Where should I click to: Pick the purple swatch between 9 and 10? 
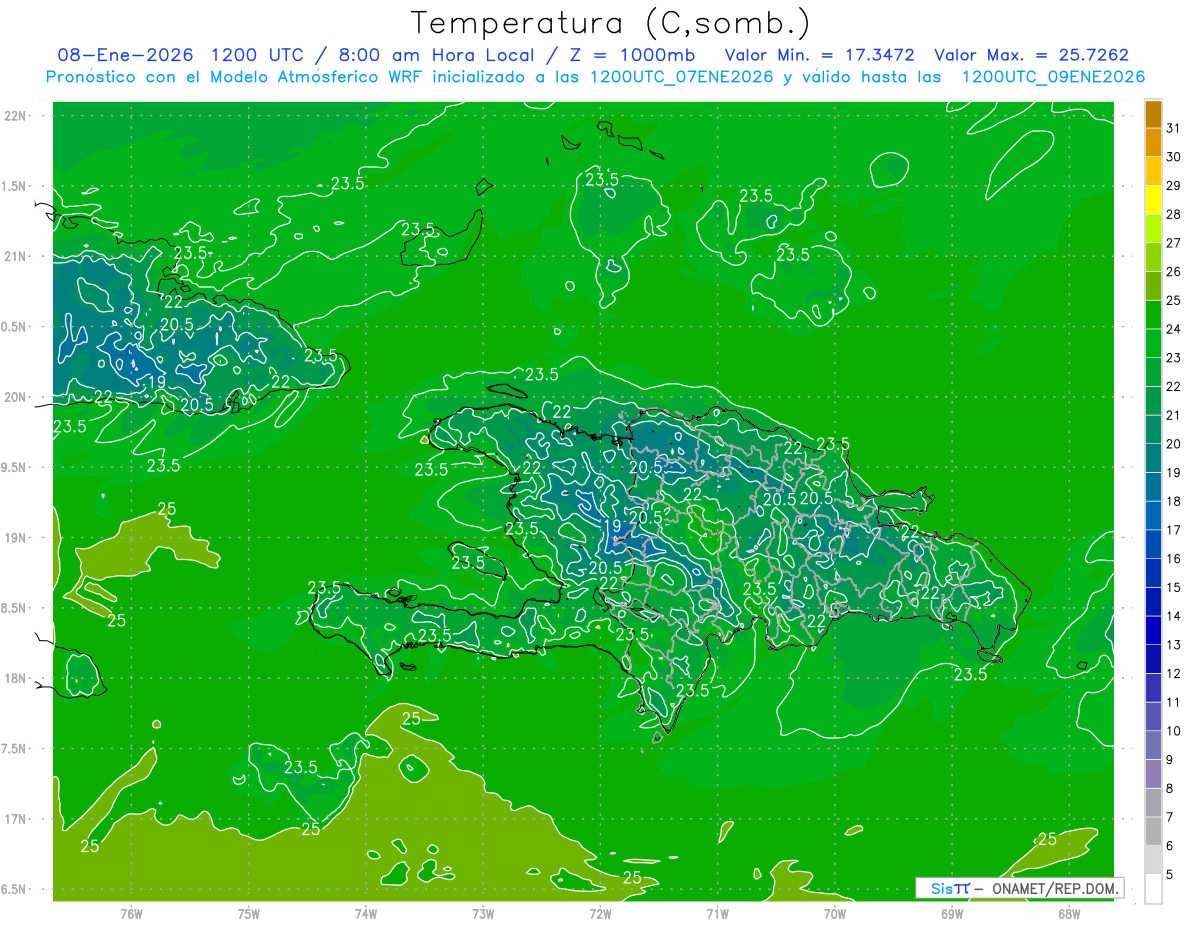point(1153,746)
